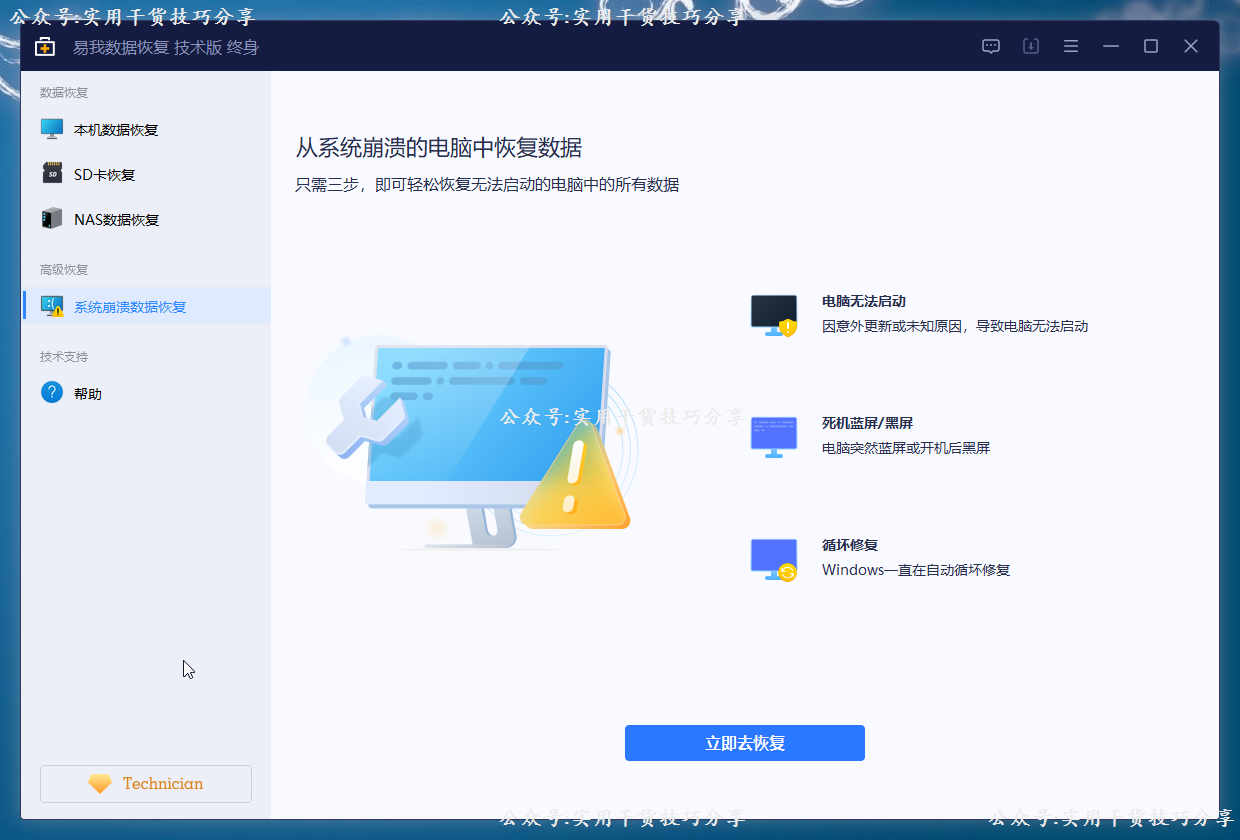
Task: Select the 系统崩溃数据恢复 warning-monitor icon
Action: point(52,305)
